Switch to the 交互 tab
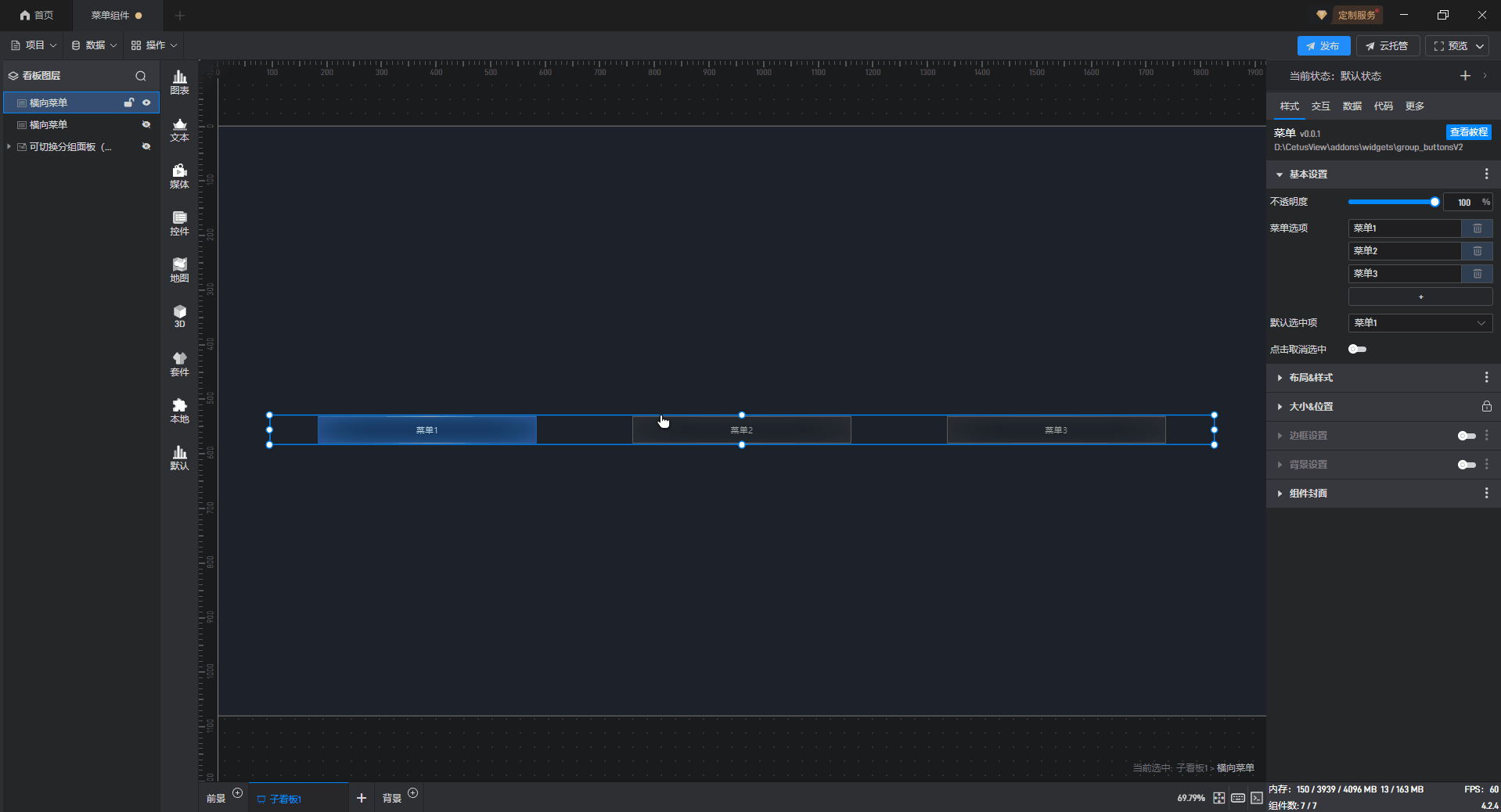 pos(1320,106)
